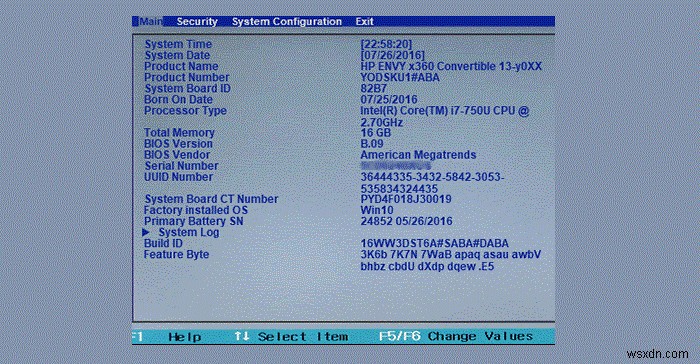Screen dimensions: 700x364
Task: Click the up-down arrows Select Item hint
Action: 292,337
